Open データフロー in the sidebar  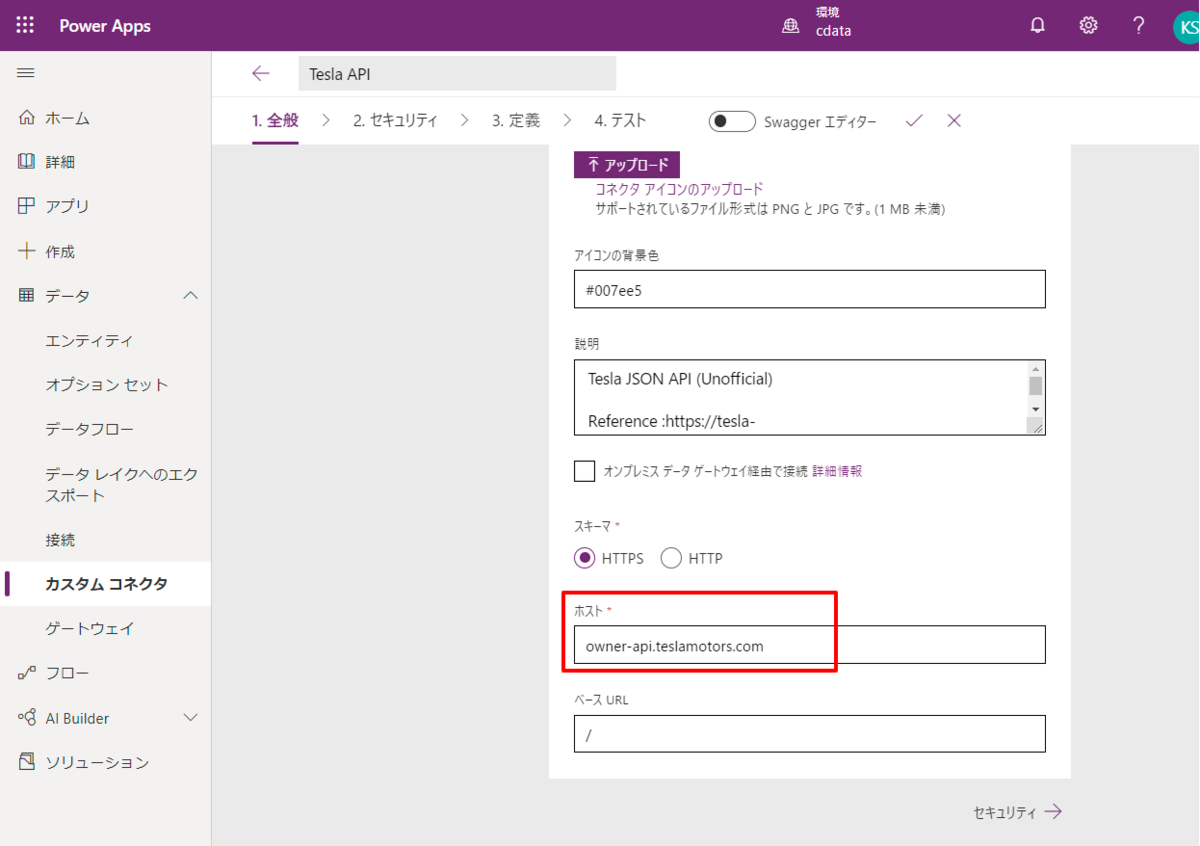pyautogui.click(x=89, y=429)
